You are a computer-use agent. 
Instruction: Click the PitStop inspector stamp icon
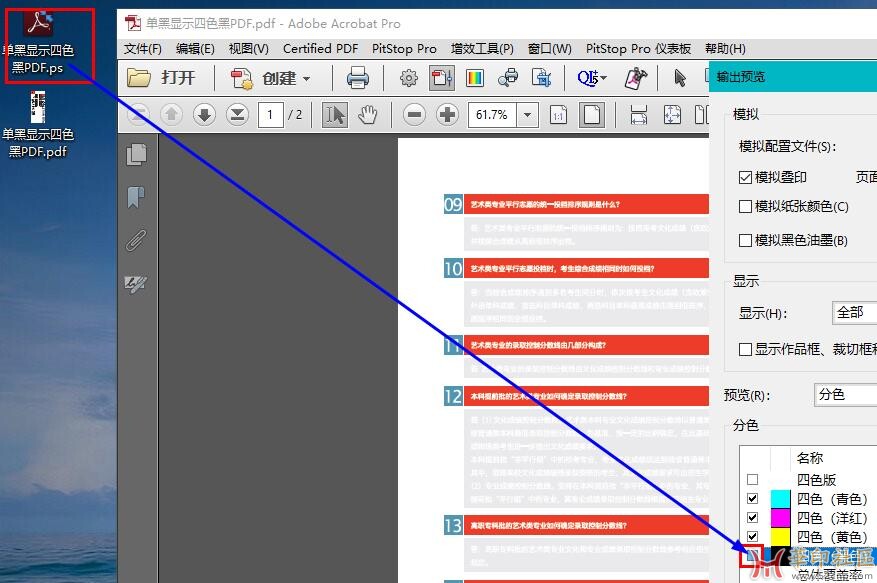(636, 78)
